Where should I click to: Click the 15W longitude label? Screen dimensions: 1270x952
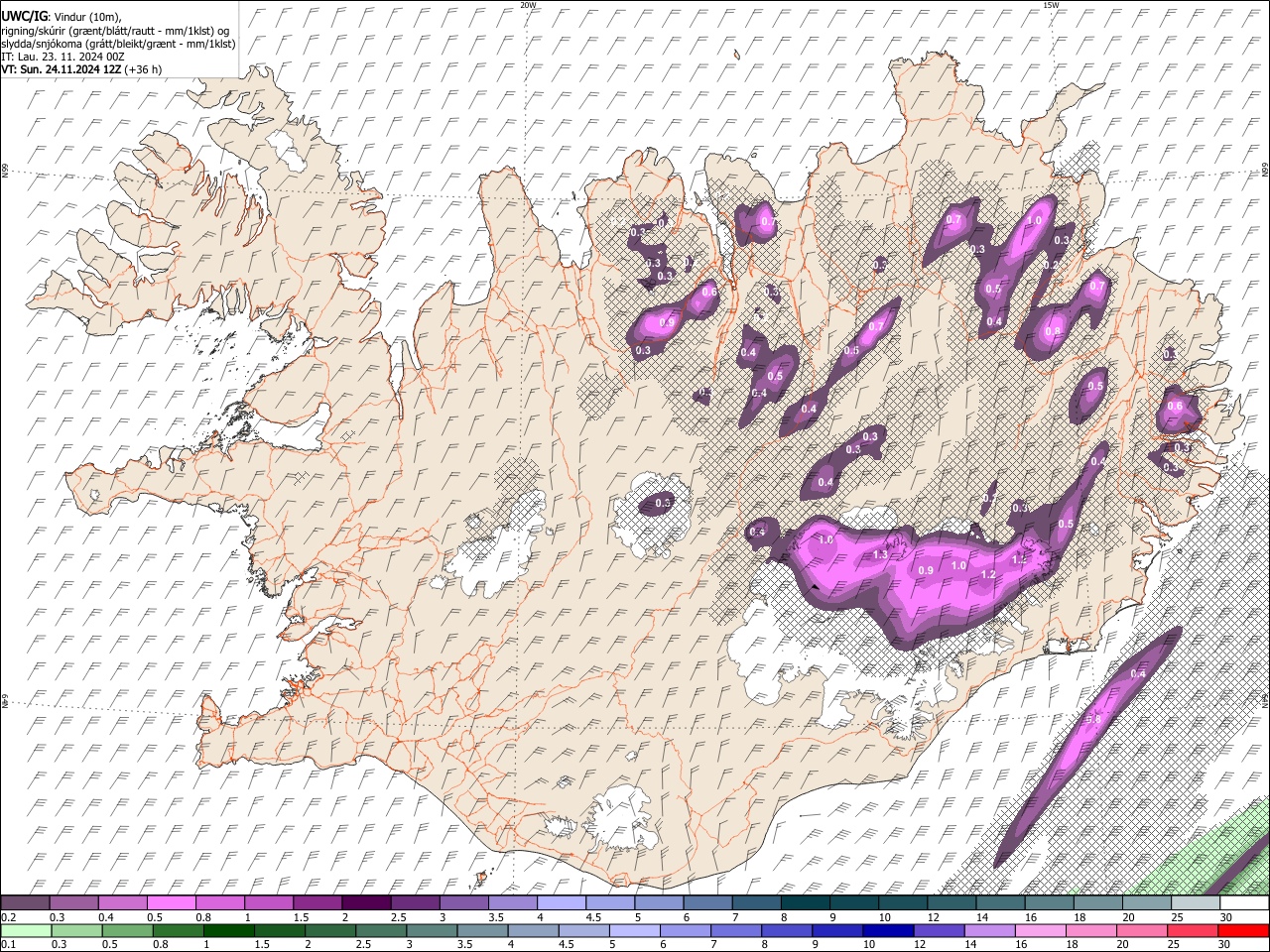[x=1051, y=5]
